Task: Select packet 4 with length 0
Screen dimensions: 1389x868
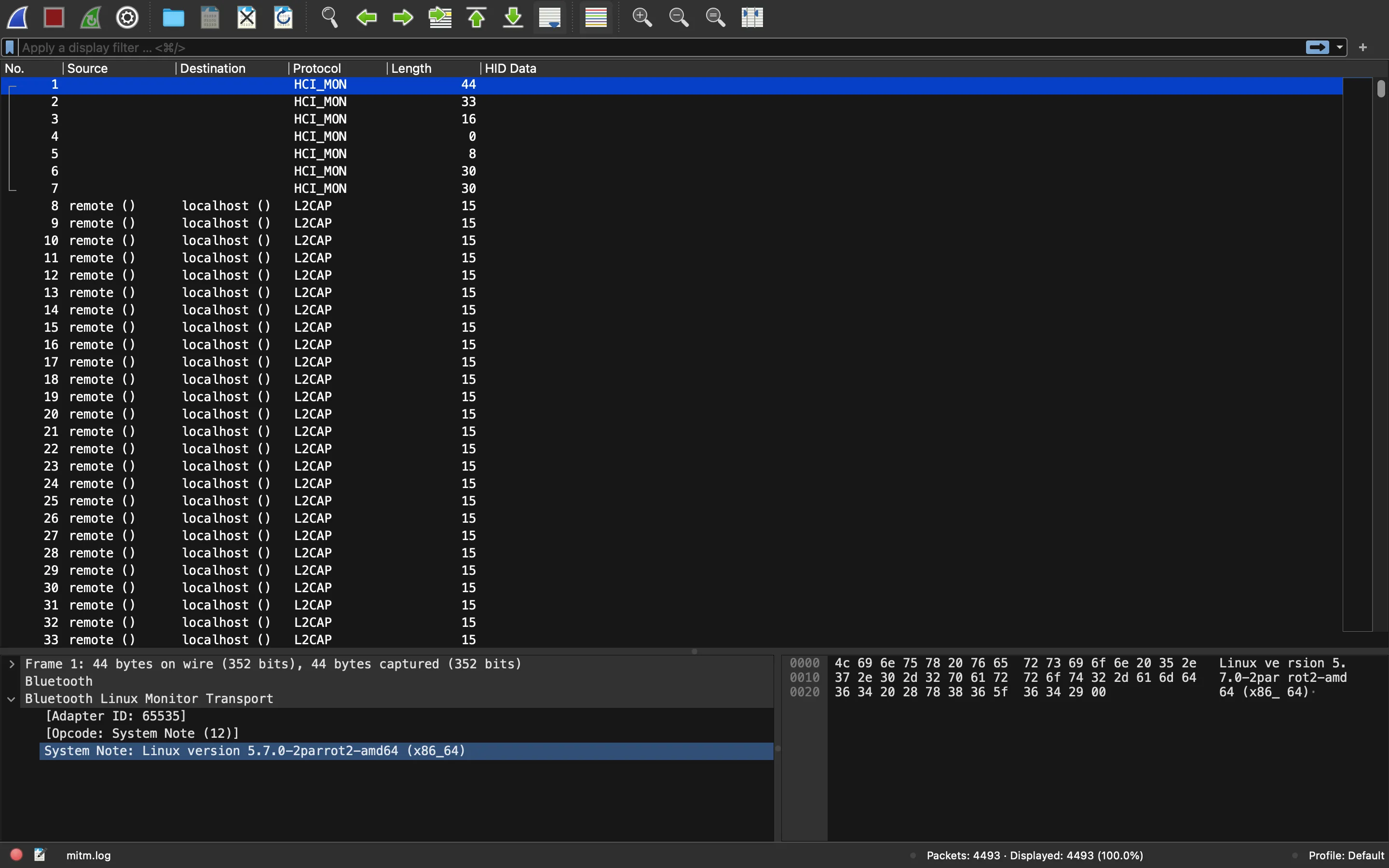Action: coord(671,136)
